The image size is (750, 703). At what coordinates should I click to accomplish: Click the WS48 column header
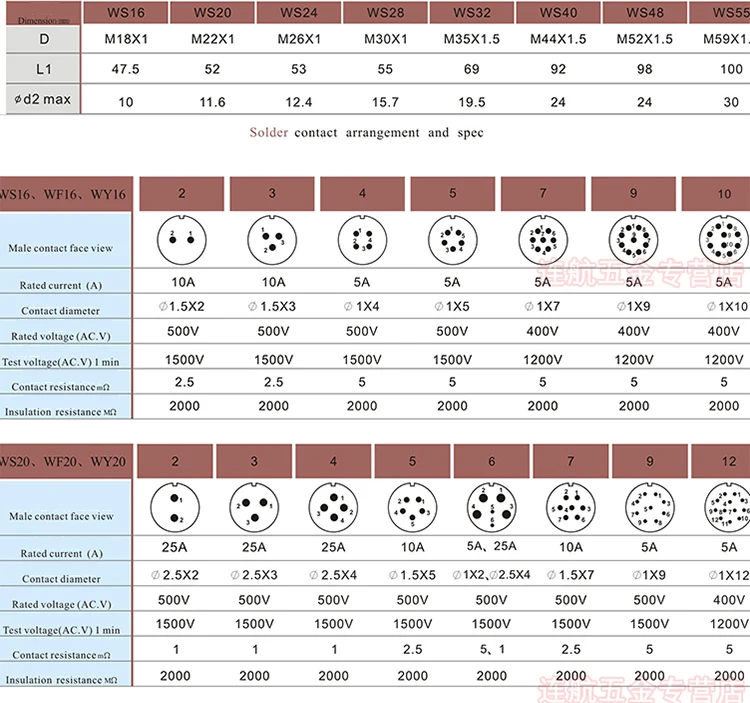[x=645, y=12]
